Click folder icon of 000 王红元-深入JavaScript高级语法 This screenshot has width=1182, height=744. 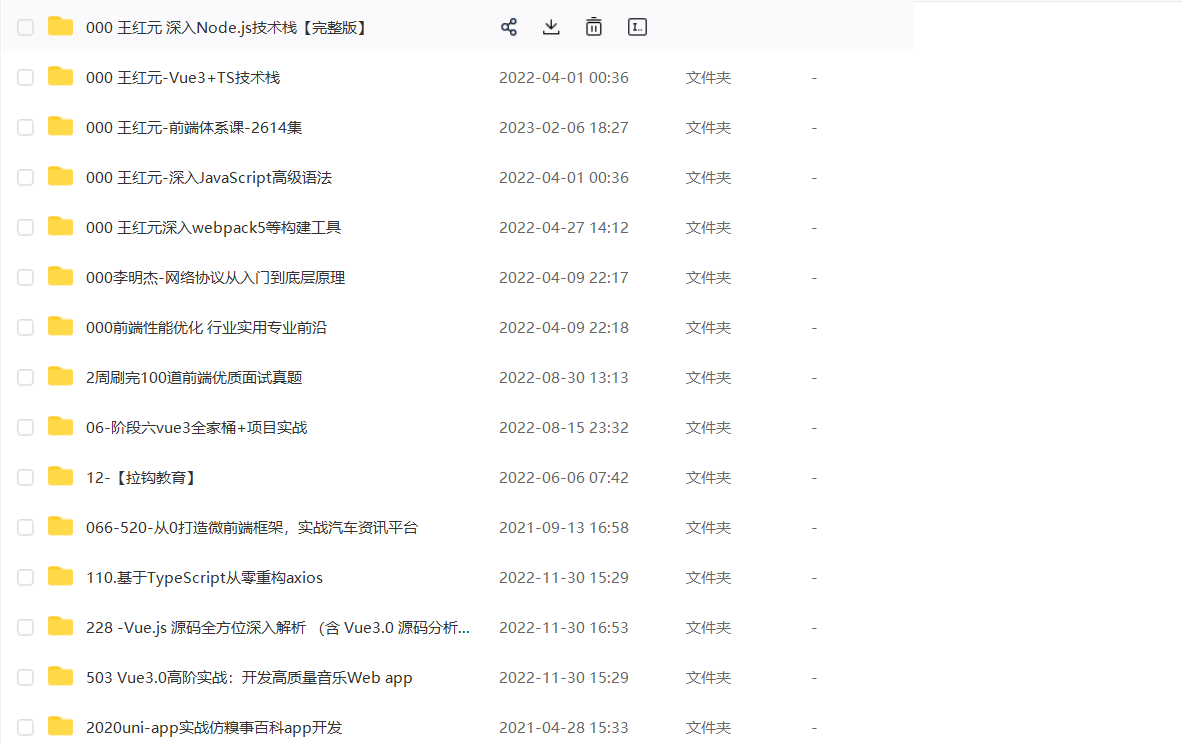[60, 177]
